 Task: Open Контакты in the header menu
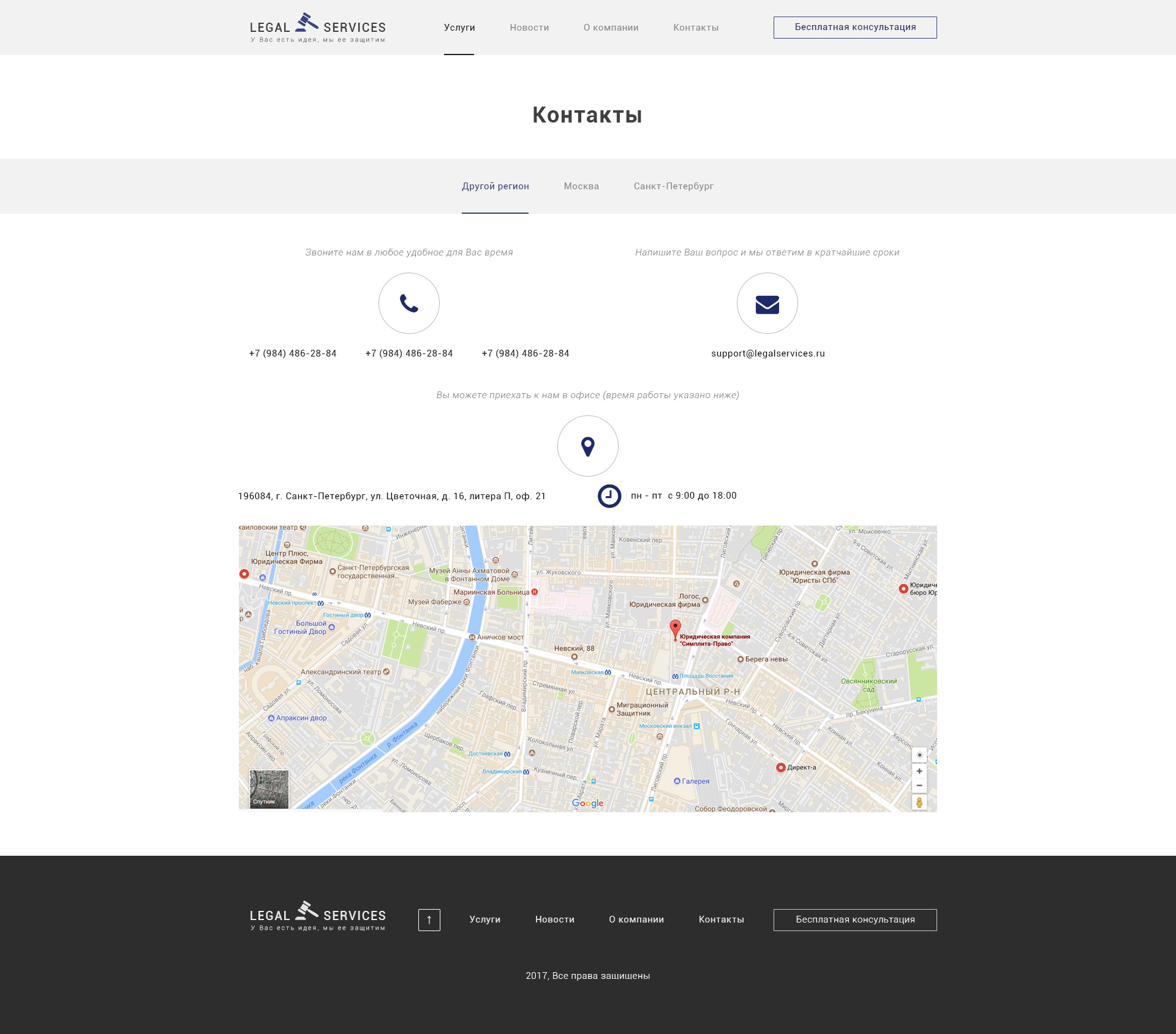696,28
